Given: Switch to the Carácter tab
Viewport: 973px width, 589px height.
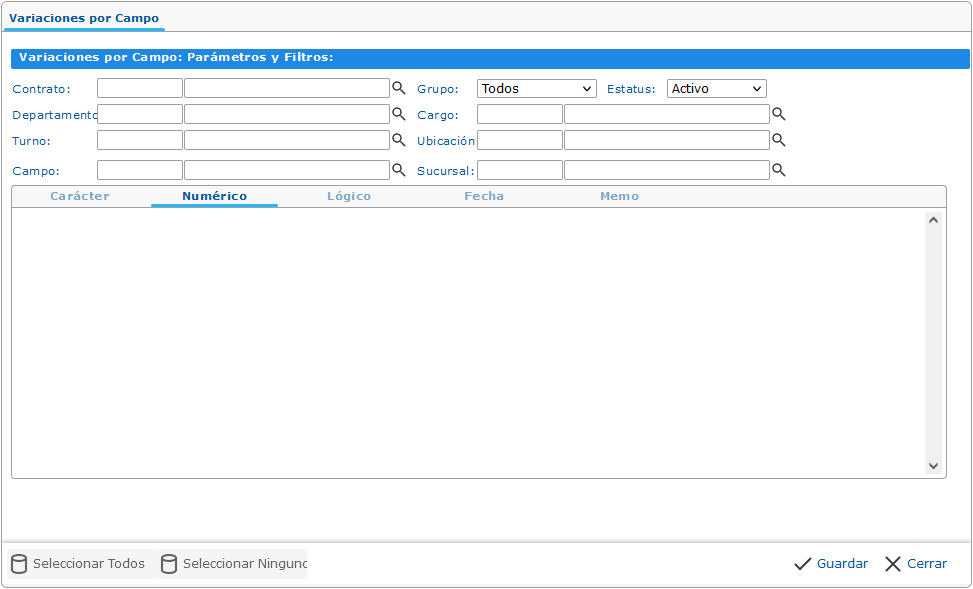Looking at the screenshot, I should pos(80,196).
